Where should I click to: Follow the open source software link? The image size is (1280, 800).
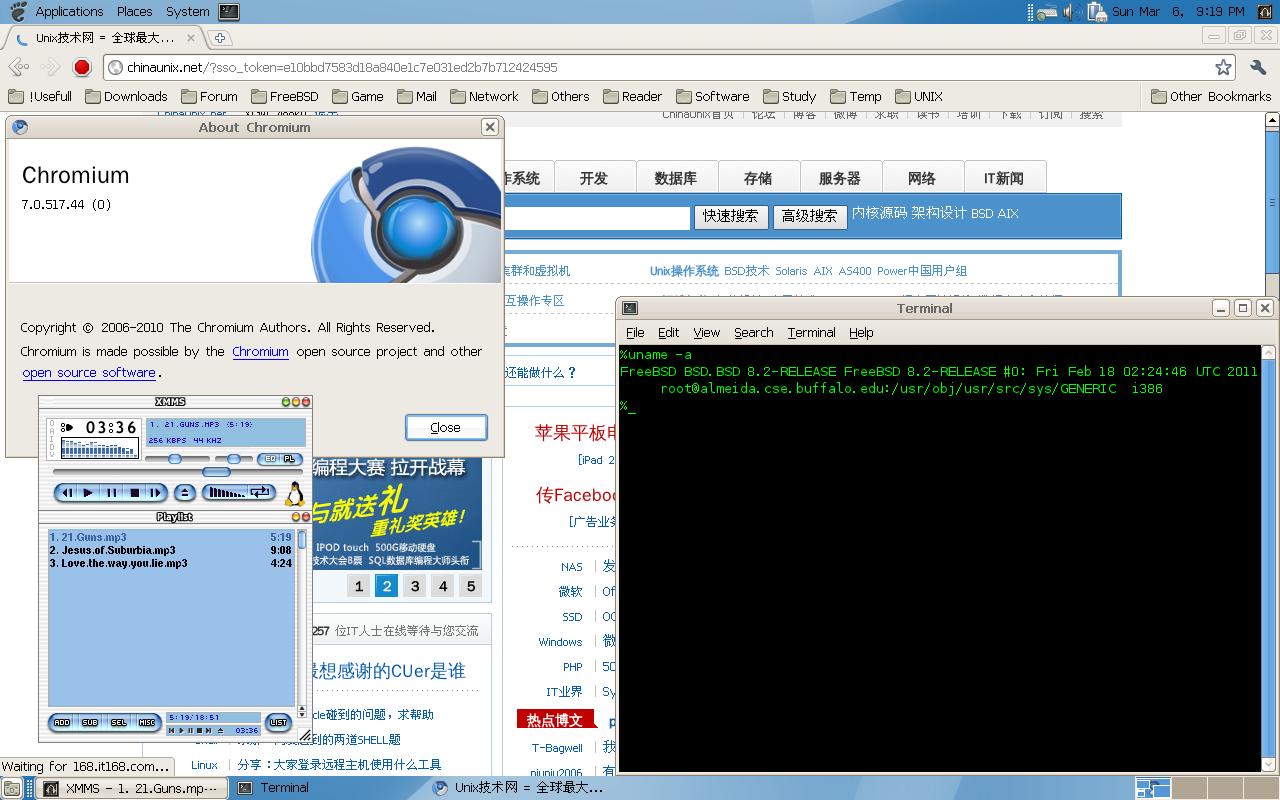[89, 373]
